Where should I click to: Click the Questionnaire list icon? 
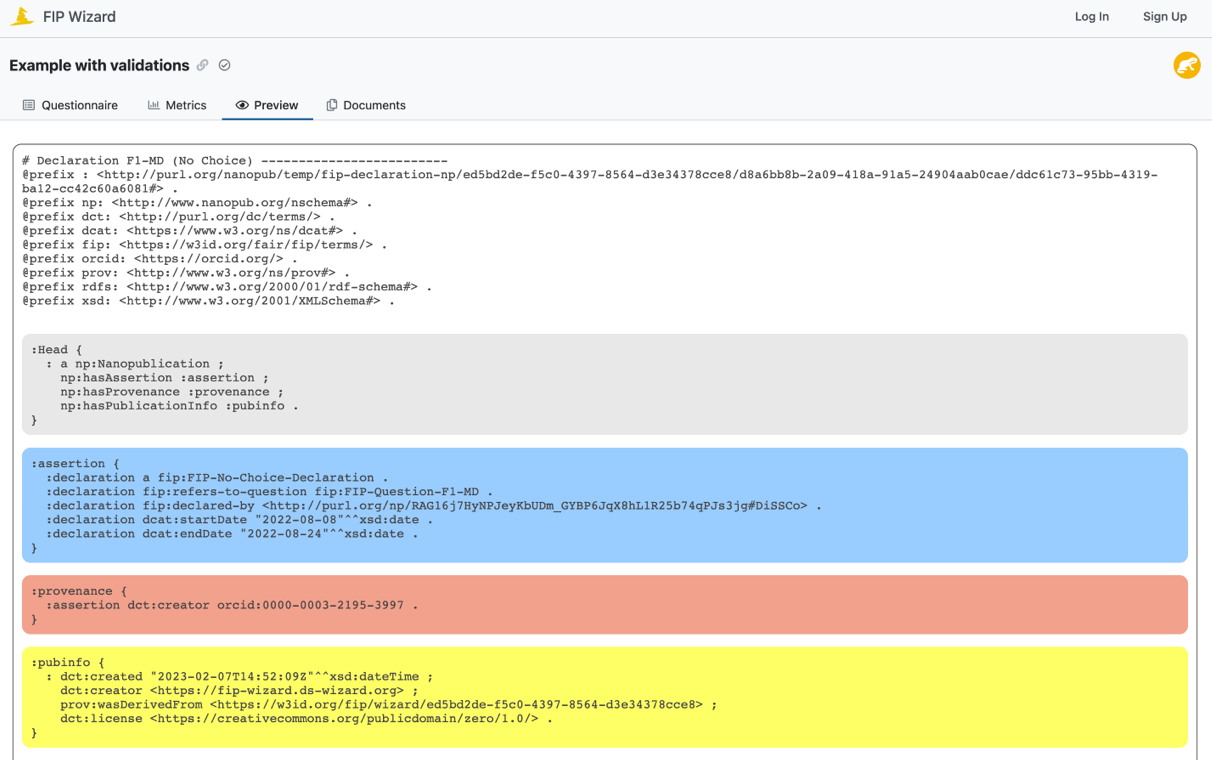[31, 105]
